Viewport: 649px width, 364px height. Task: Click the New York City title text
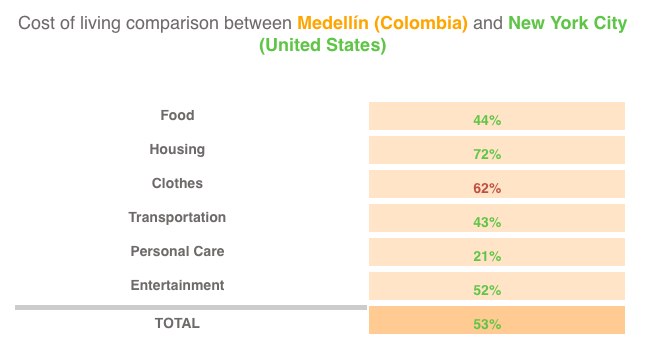point(567,23)
